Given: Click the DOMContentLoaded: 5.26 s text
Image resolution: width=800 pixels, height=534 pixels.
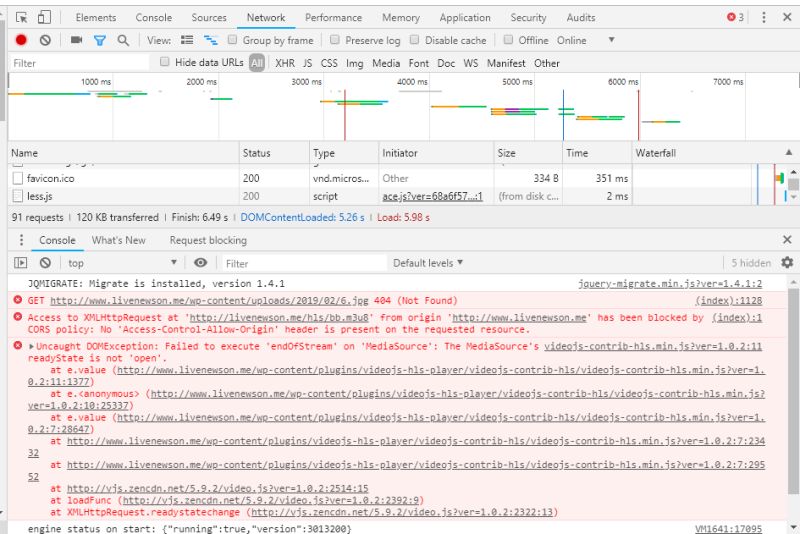Looking at the screenshot, I should coord(302,217).
